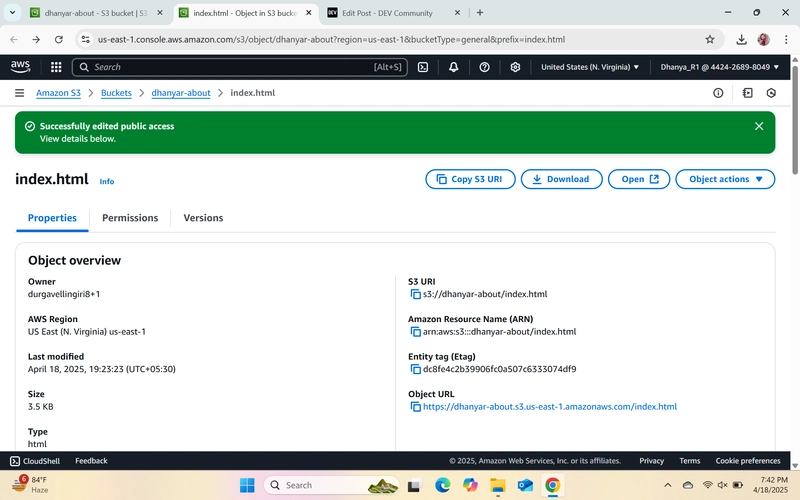Click the Download button

tap(561, 179)
